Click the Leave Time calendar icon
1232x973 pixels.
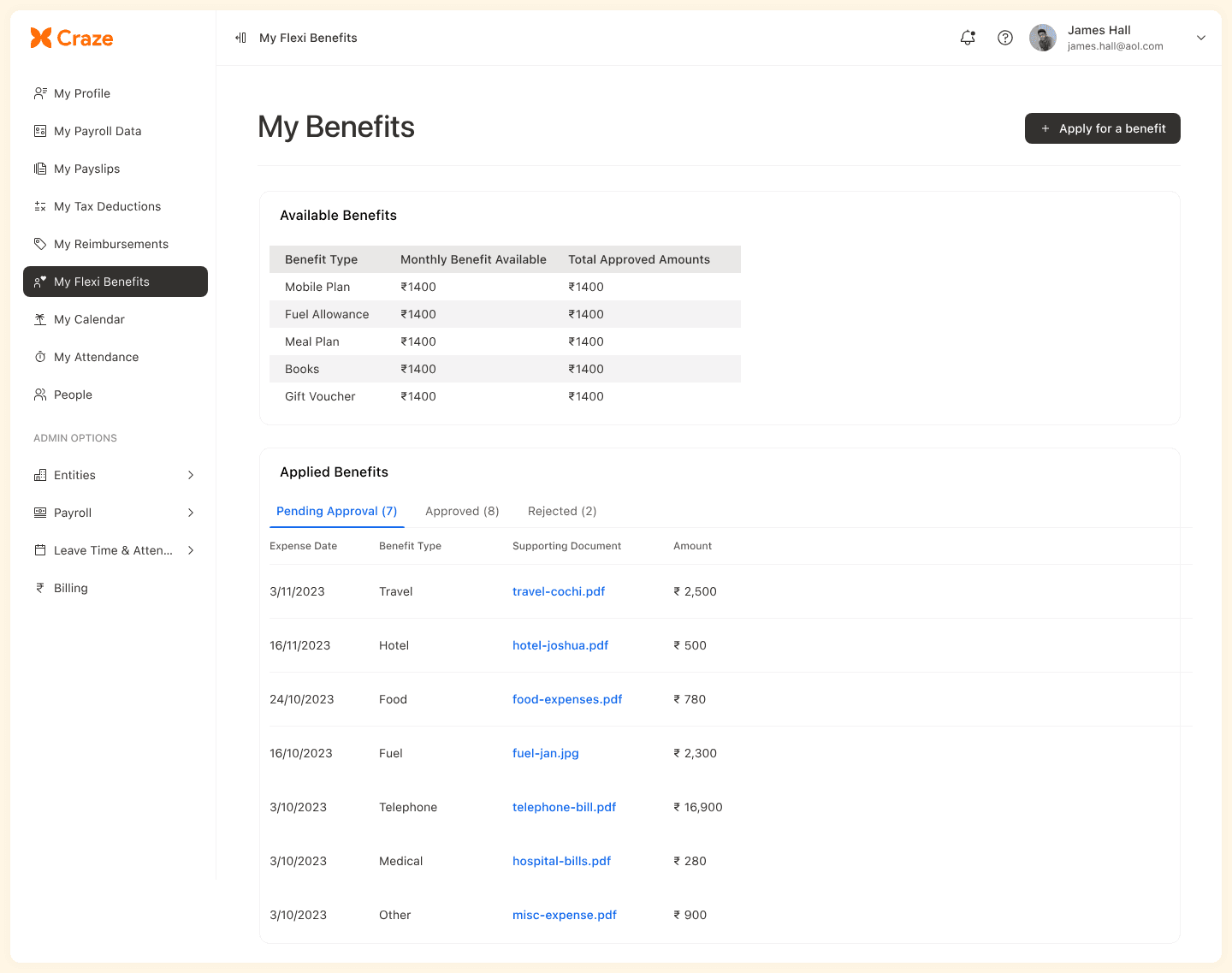pos(40,550)
